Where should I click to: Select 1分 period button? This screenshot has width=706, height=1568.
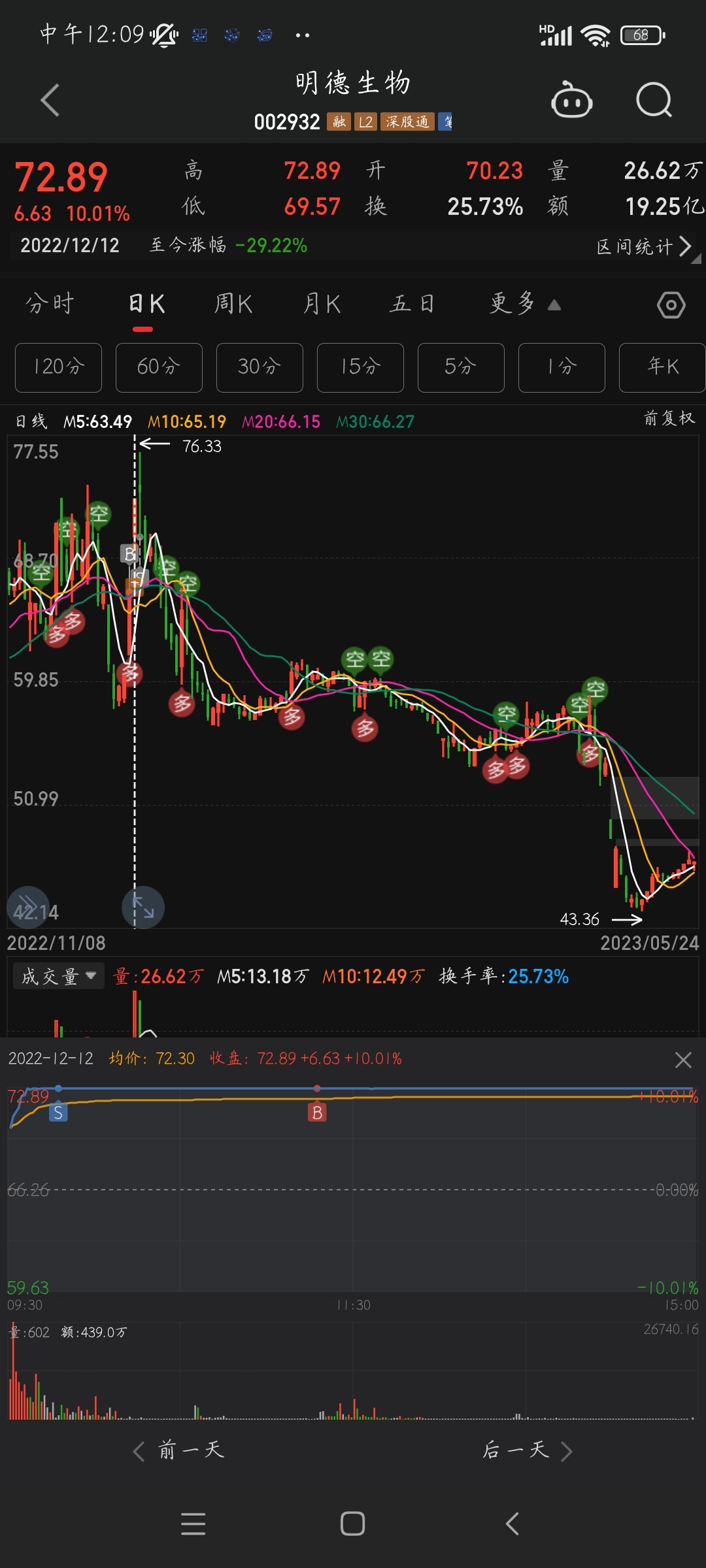tap(562, 367)
